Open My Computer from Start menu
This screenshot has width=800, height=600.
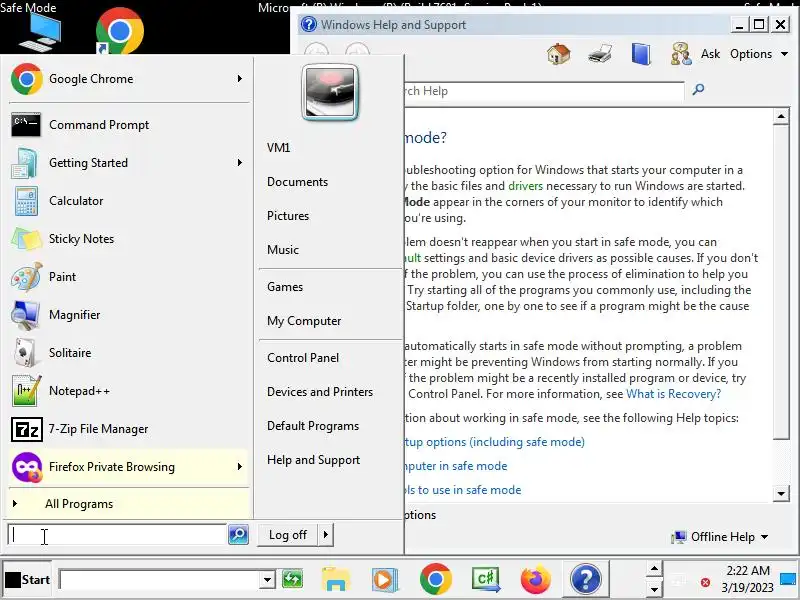pyautogui.click(x=304, y=321)
